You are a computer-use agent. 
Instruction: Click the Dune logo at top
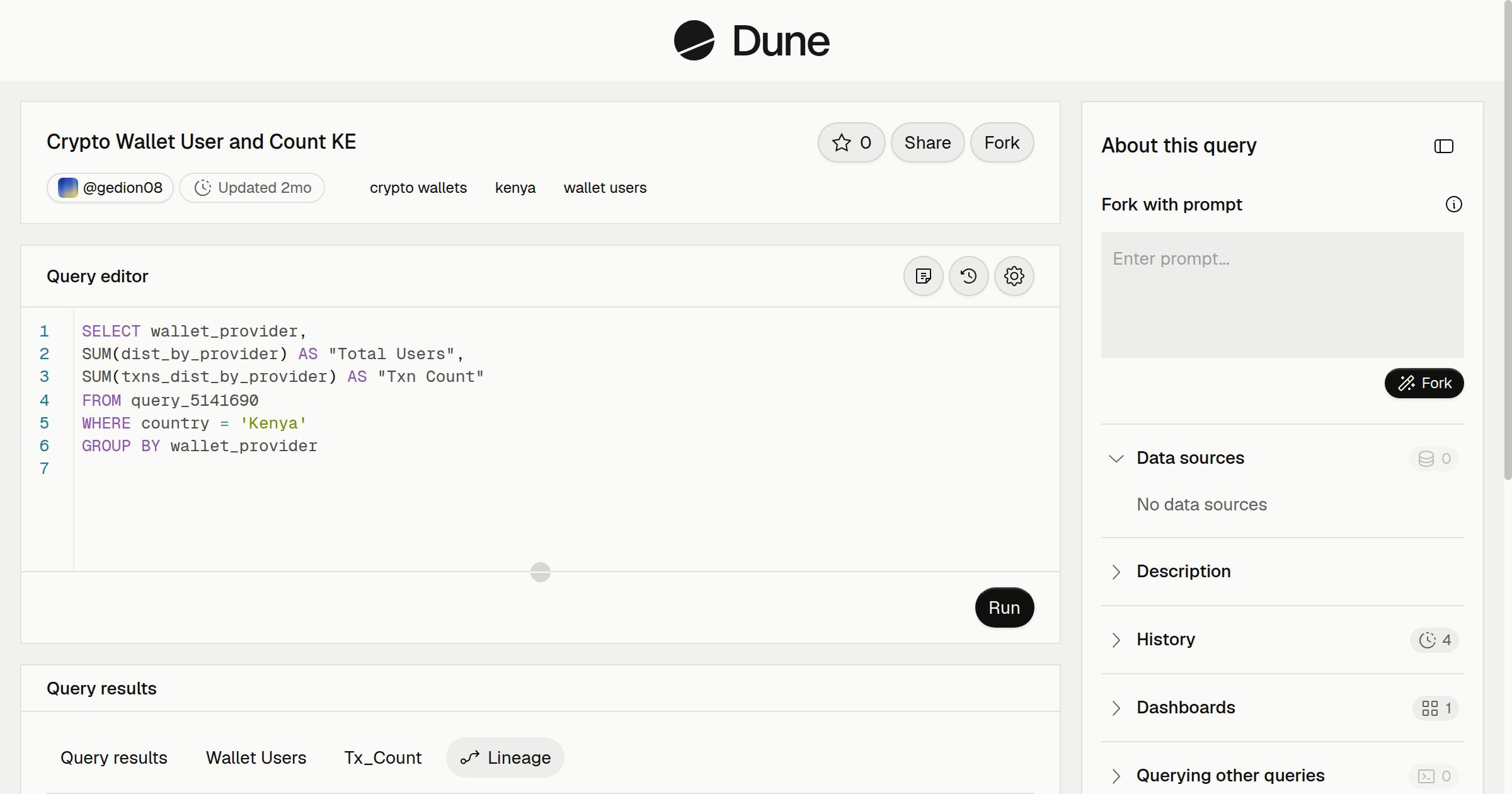[752, 41]
